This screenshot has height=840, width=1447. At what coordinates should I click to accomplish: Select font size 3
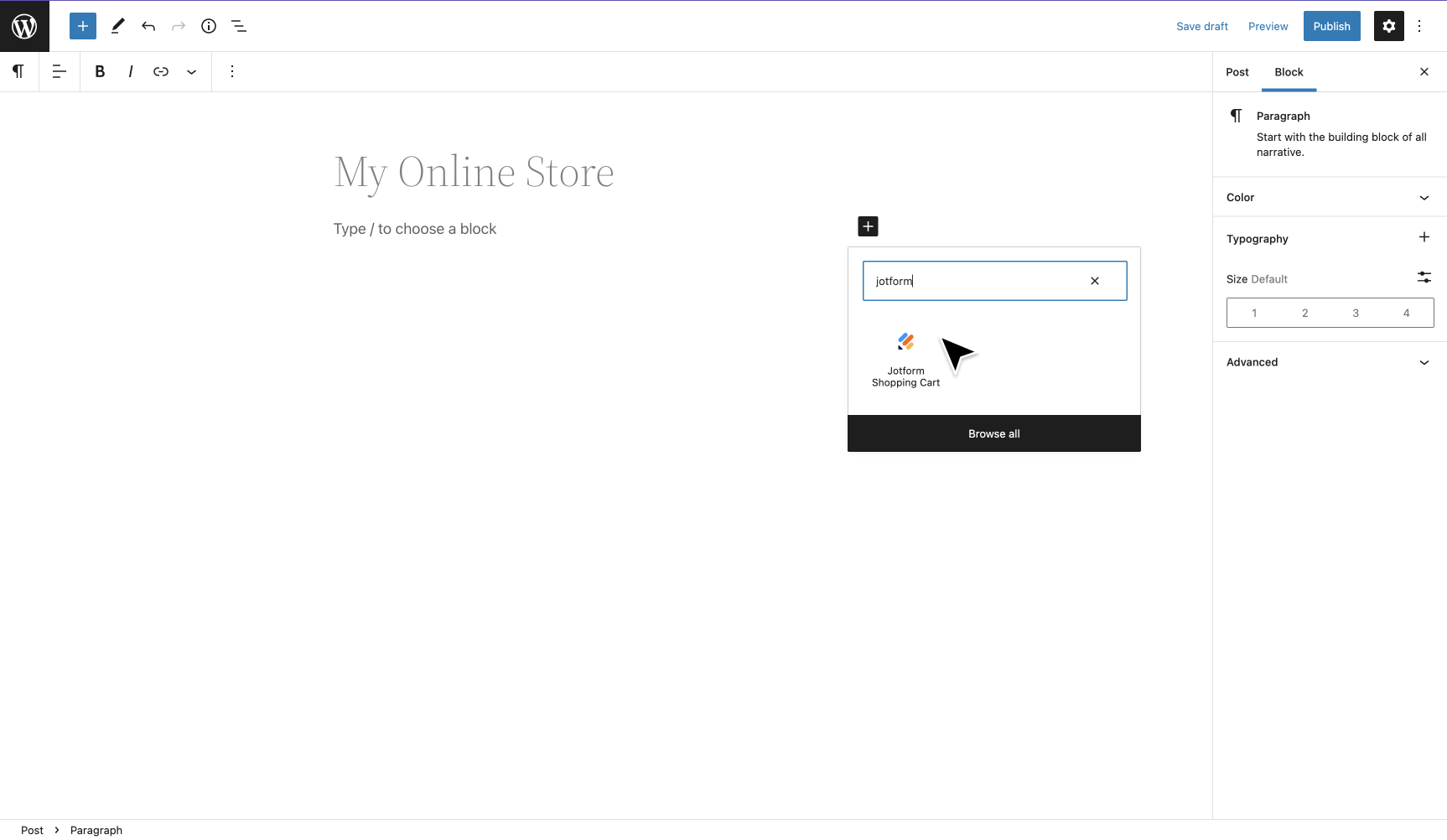(x=1356, y=312)
